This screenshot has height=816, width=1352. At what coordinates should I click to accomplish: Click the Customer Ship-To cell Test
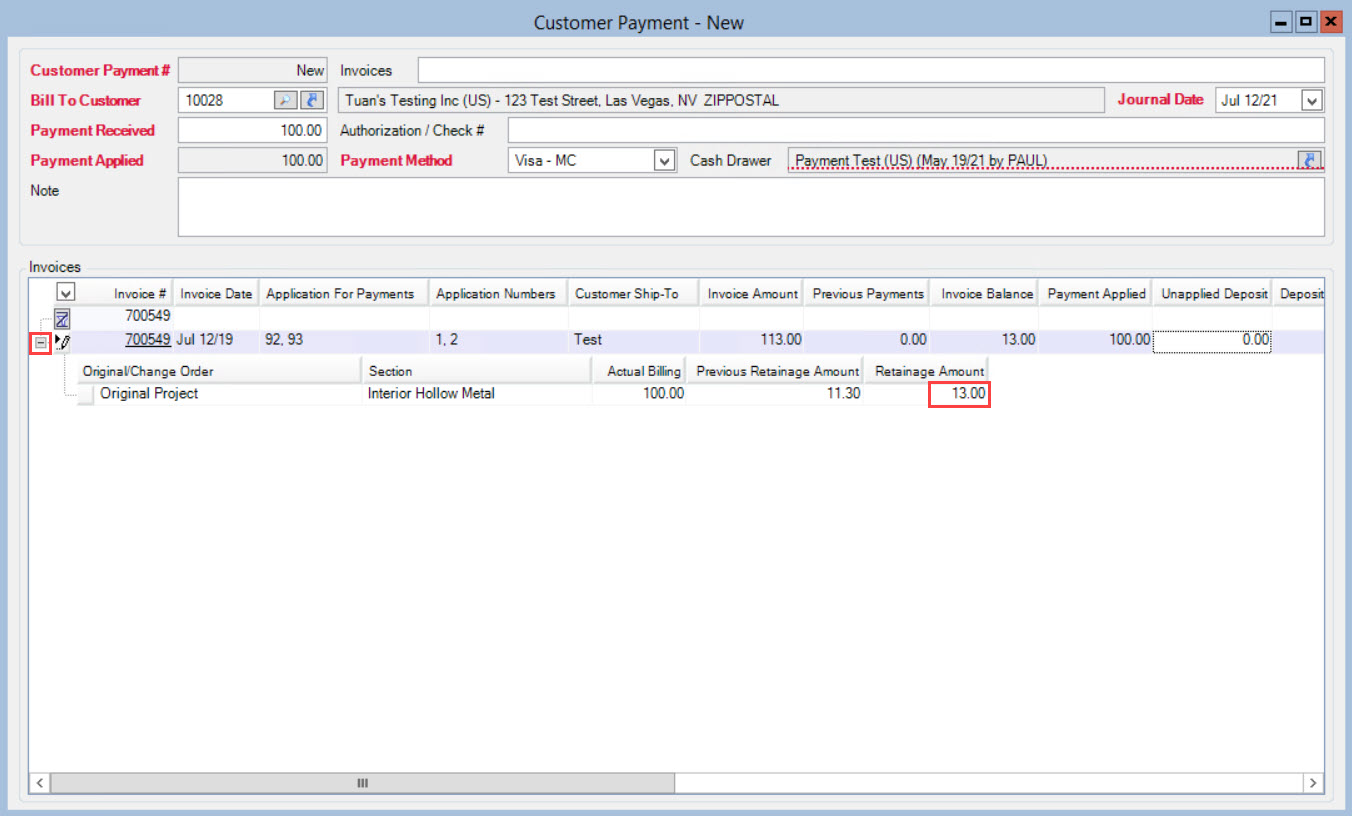(633, 340)
